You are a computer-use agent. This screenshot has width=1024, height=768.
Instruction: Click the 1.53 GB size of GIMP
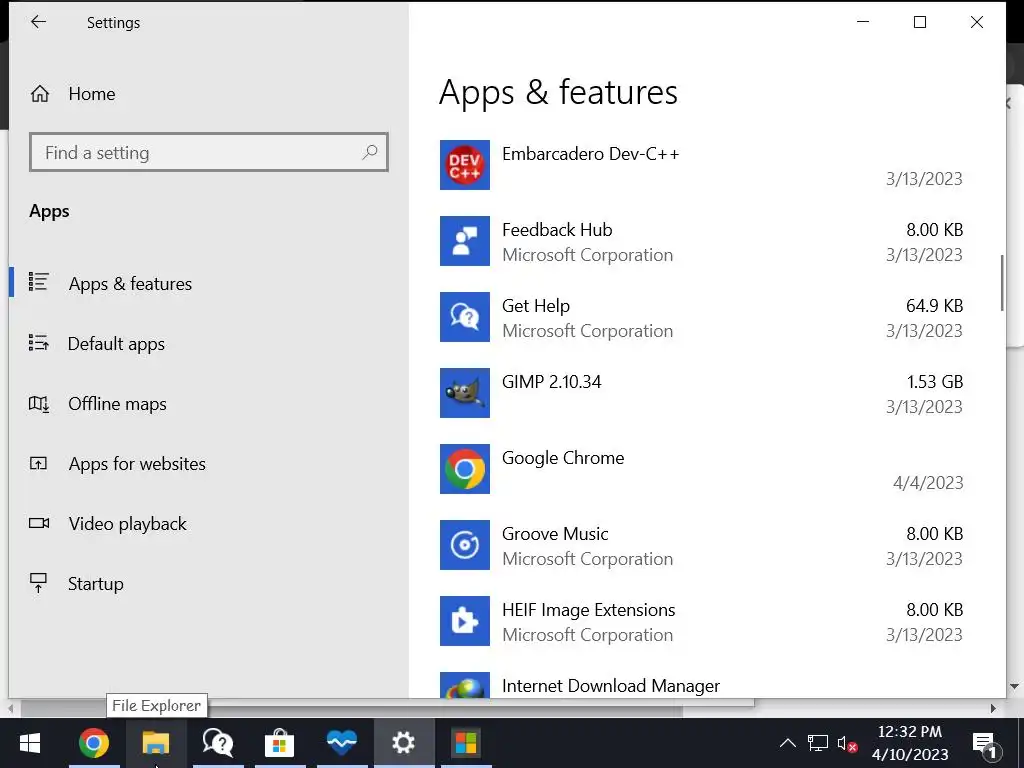(935, 381)
